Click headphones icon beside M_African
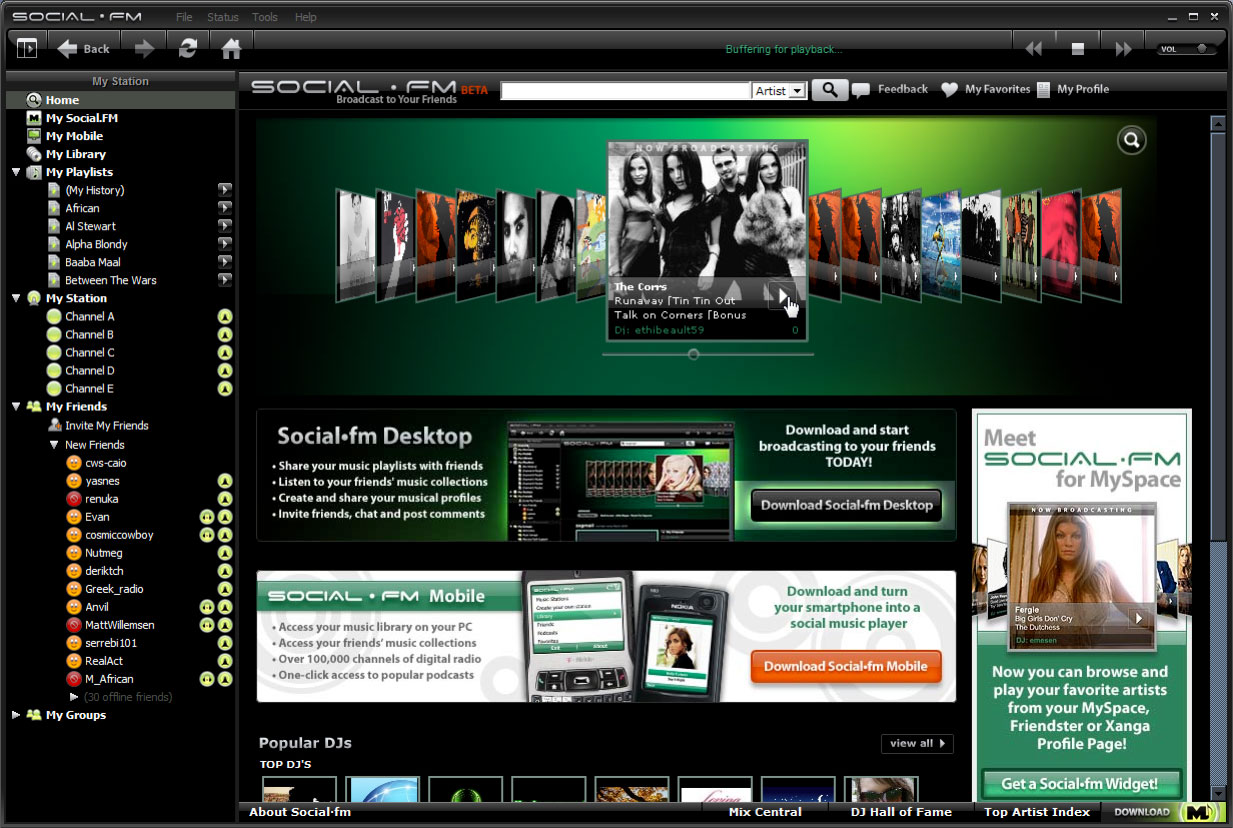1233x828 pixels. click(207, 679)
